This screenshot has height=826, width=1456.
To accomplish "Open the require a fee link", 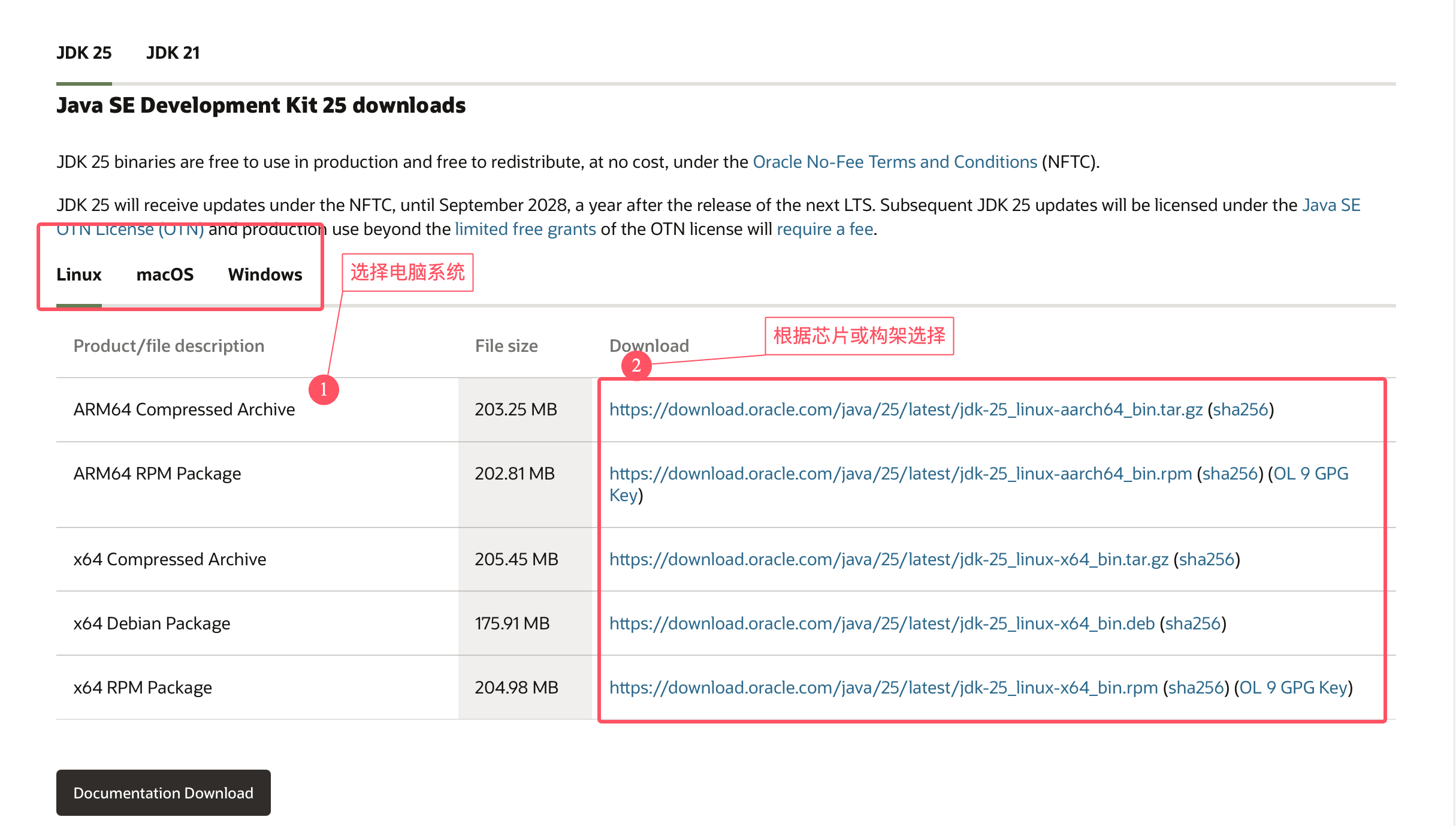I will (x=824, y=229).
